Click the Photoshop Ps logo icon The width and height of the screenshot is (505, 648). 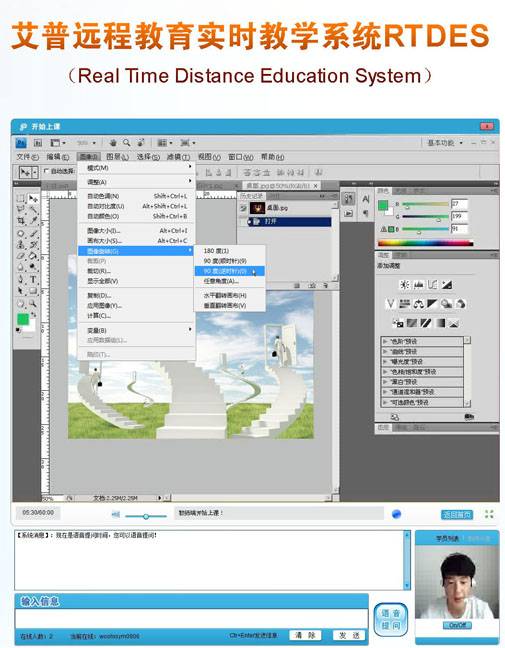[x=21, y=143]
